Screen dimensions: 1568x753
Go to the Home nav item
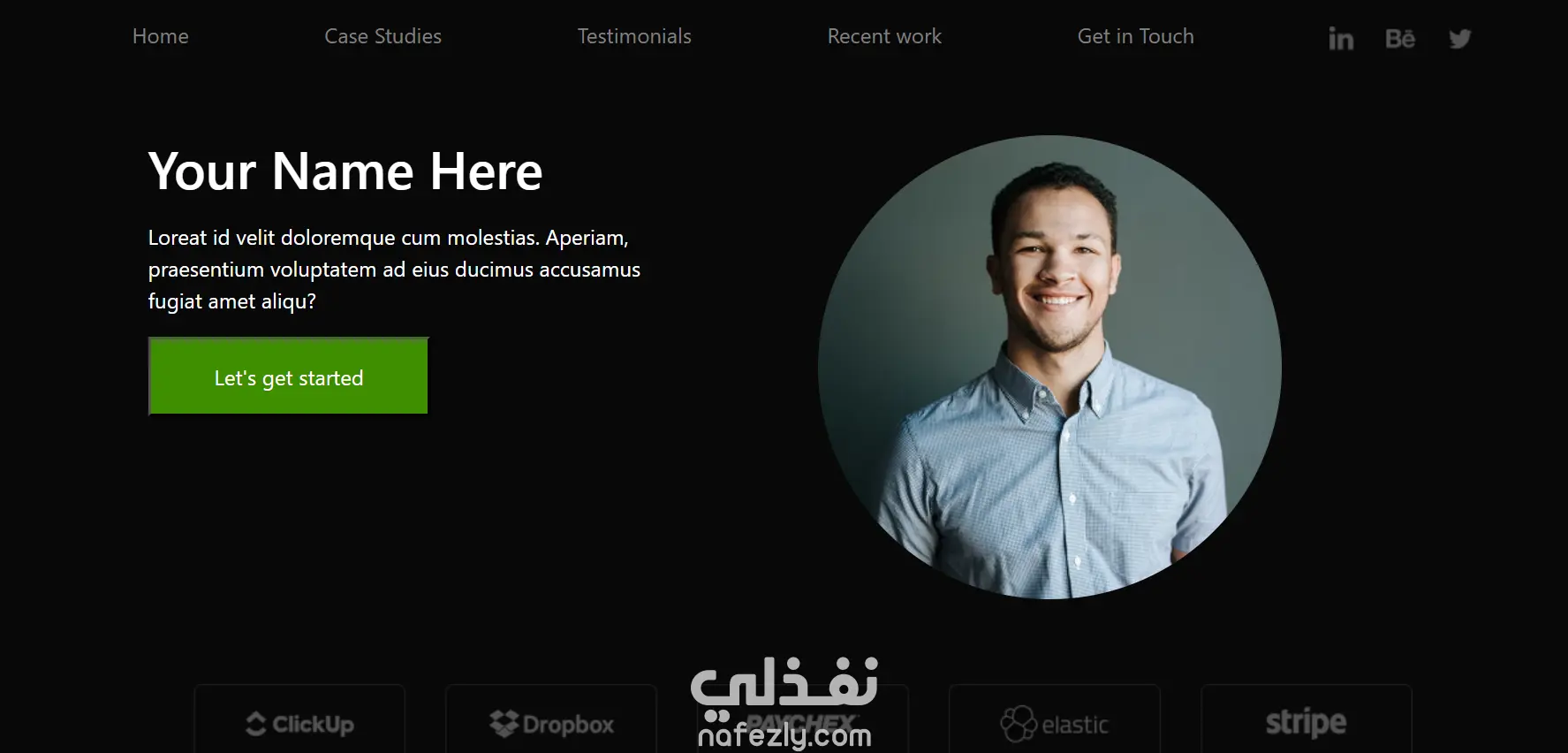coord(161,36)
